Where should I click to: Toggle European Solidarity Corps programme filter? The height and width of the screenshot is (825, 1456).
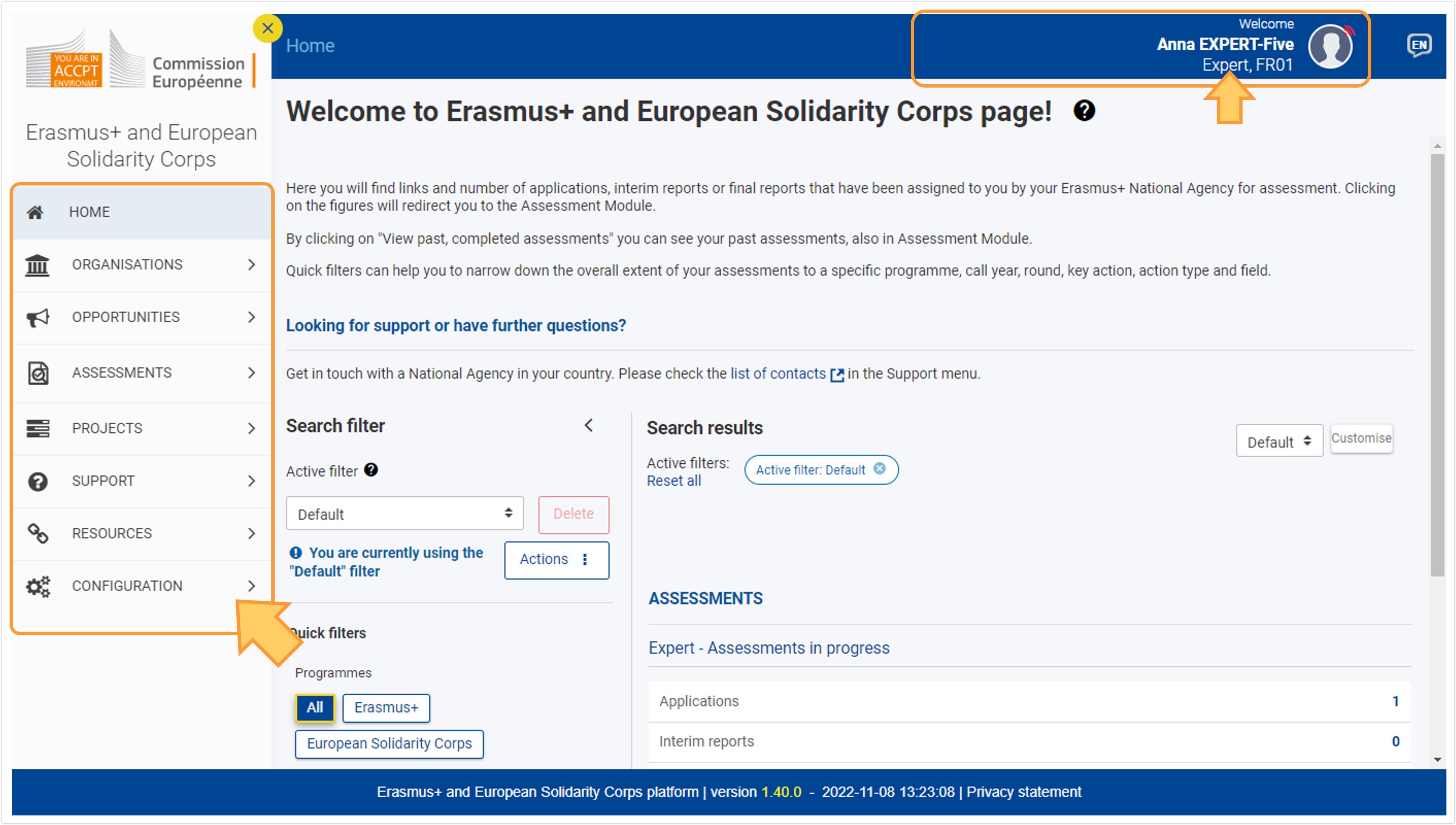(x=389, y=743)
